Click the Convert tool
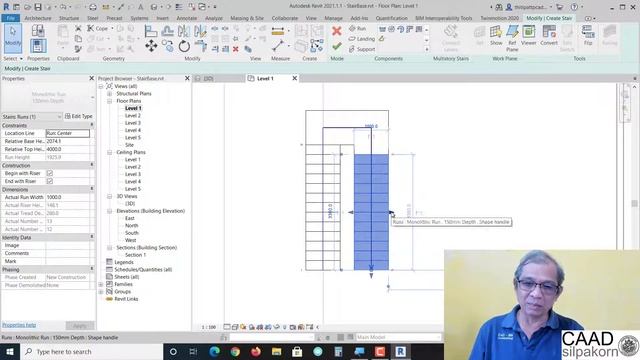The height and width of the screenshot is (360, 640). [549, 36]
